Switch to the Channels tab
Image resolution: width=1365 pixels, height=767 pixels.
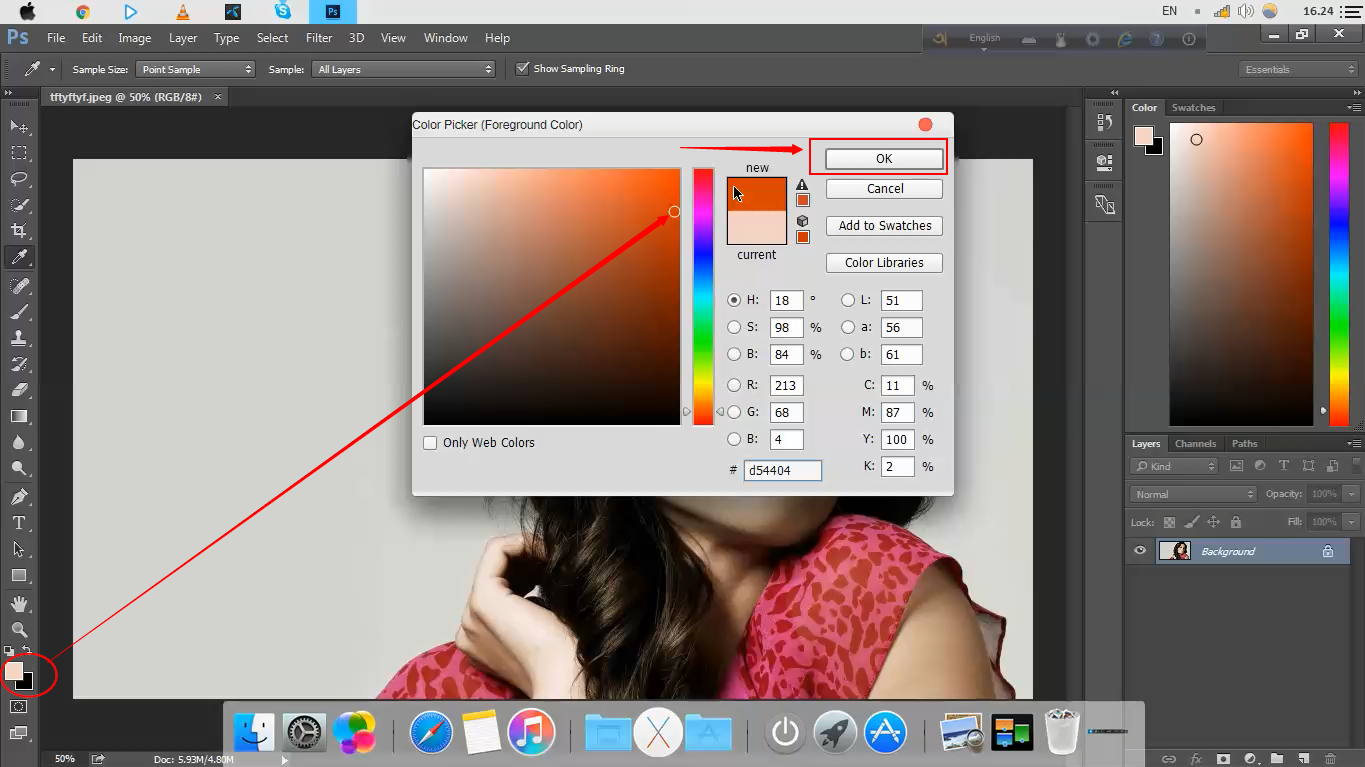pos(1195,444)
